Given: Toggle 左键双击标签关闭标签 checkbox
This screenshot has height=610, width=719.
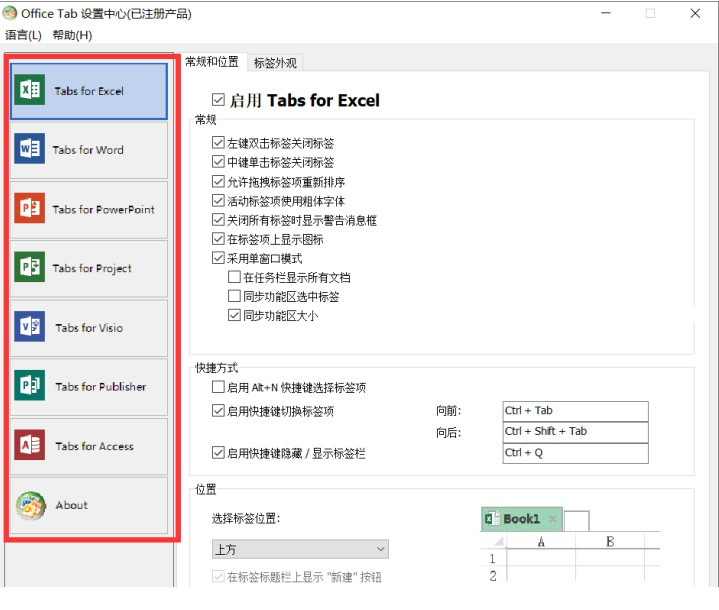Looking at the screenshot, I should pyautogui.click(x=218, y=143).
